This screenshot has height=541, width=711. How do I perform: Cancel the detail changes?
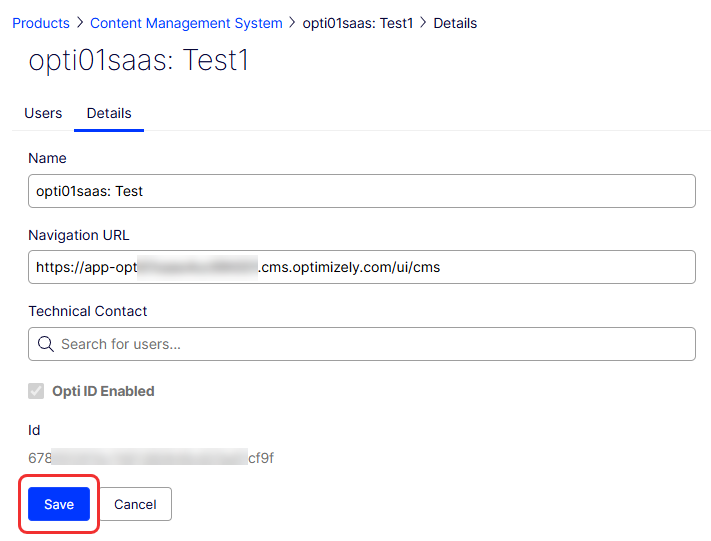[135, 504]
